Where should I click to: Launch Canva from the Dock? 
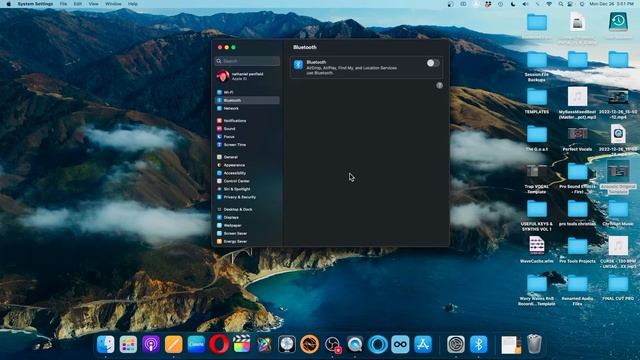[196, 344]
